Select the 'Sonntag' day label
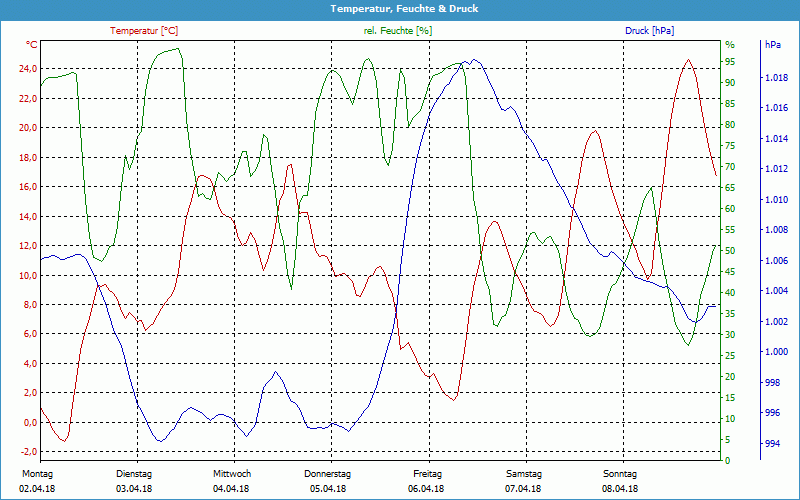The height and width of the screenshot is (500, 800). [620, 474]
